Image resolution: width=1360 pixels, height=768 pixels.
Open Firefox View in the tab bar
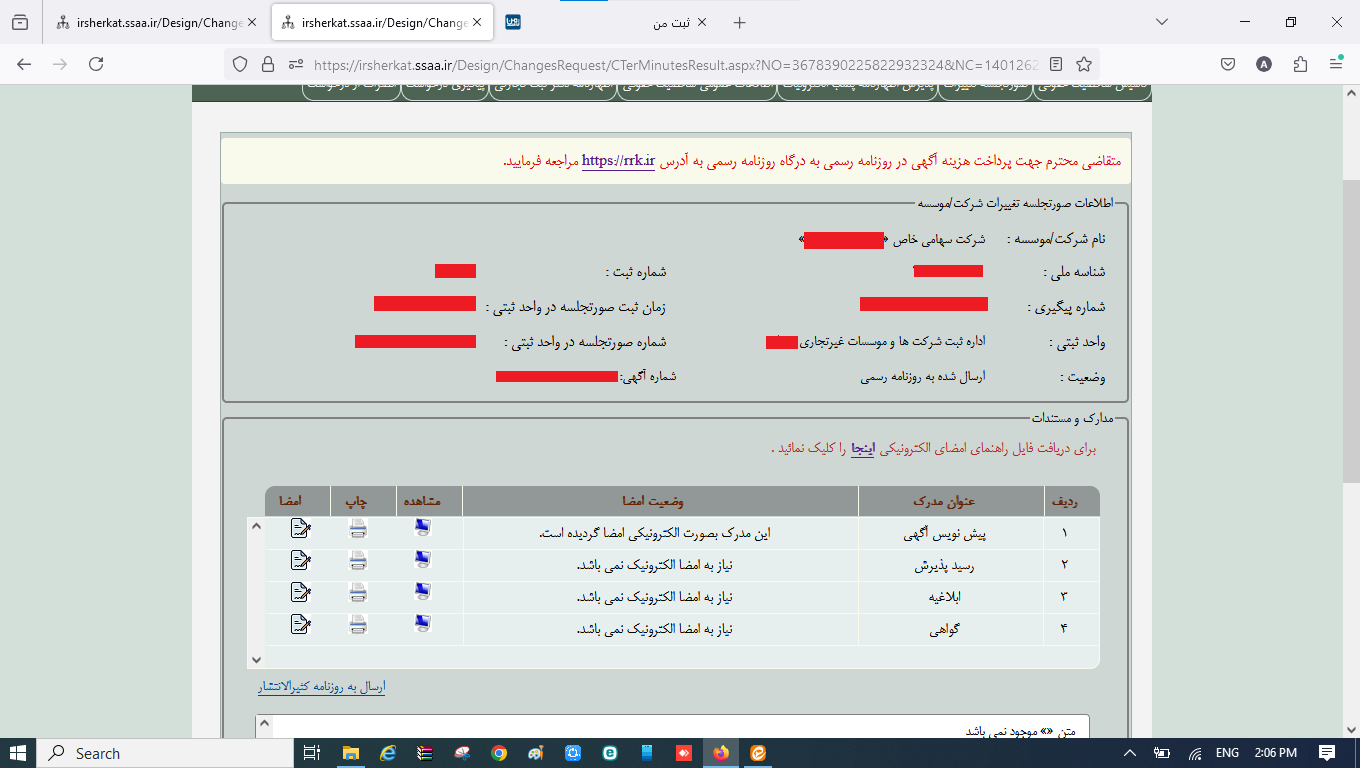pos(20,22)
